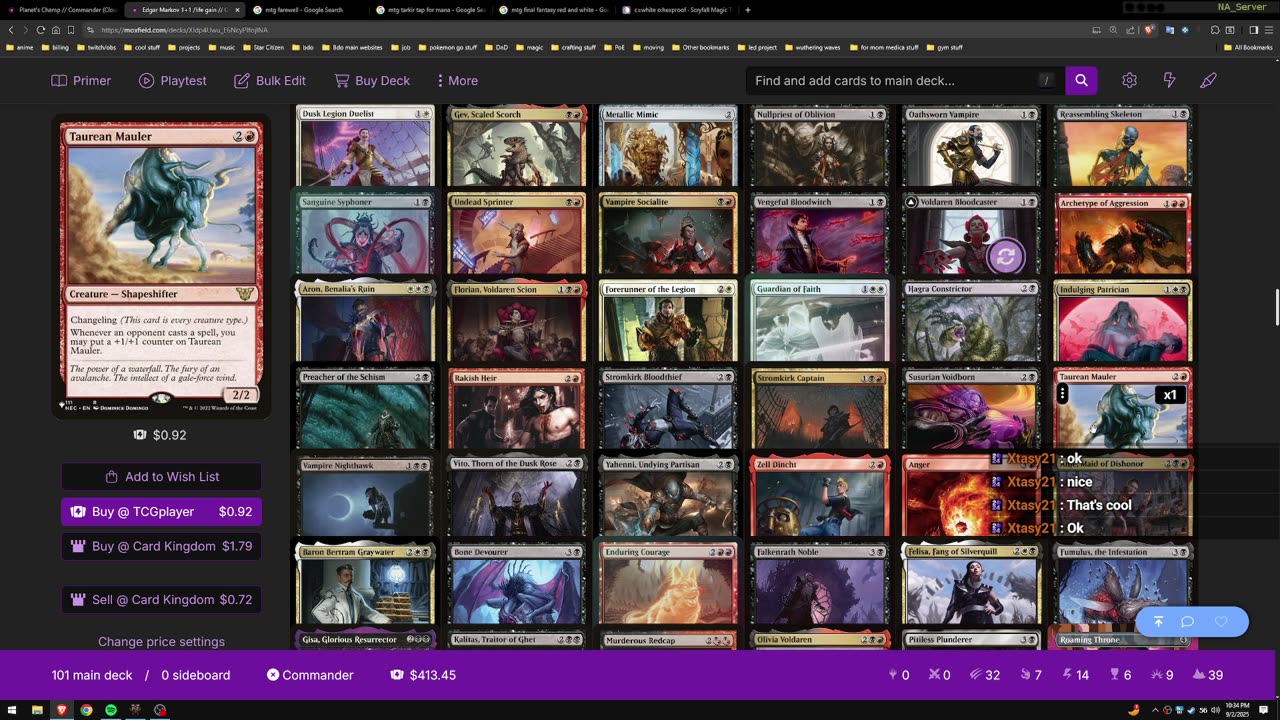Click the Commander format label in footer
Viewport: 1280px width, 720px height.
(310, 675)
